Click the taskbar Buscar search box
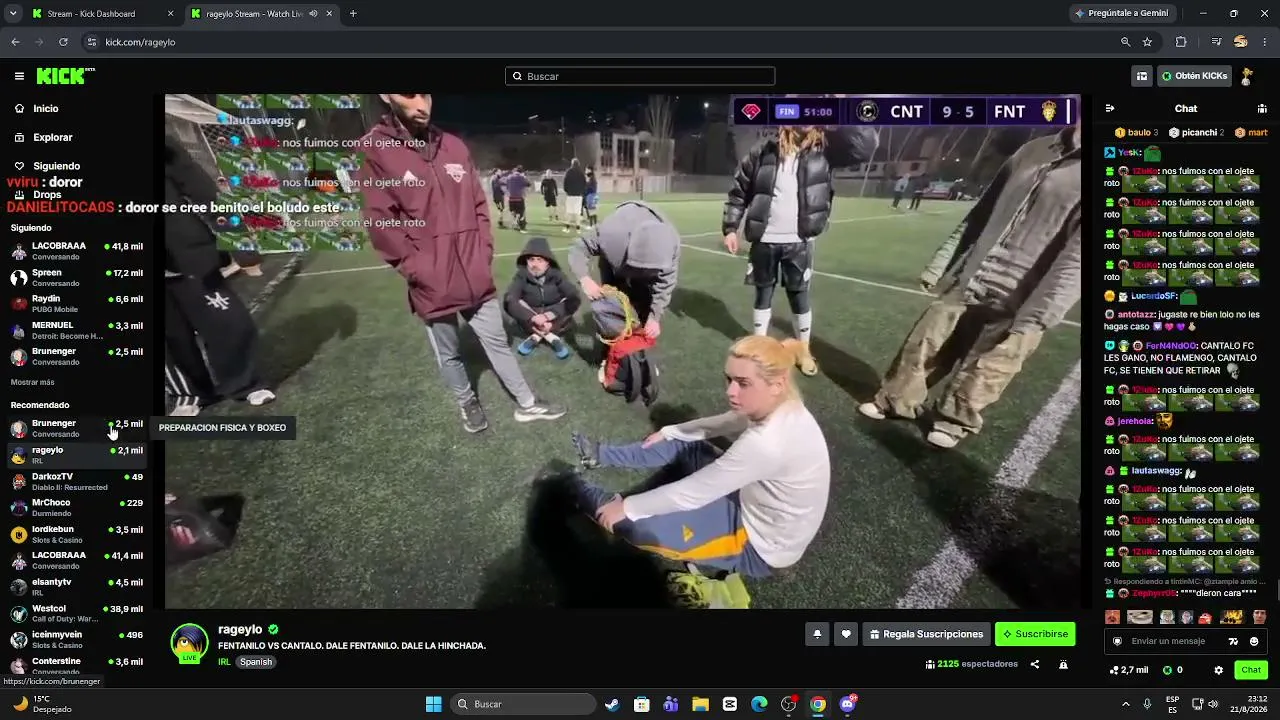The height and width of the screenshot is (720, 1280). point(523,704)
